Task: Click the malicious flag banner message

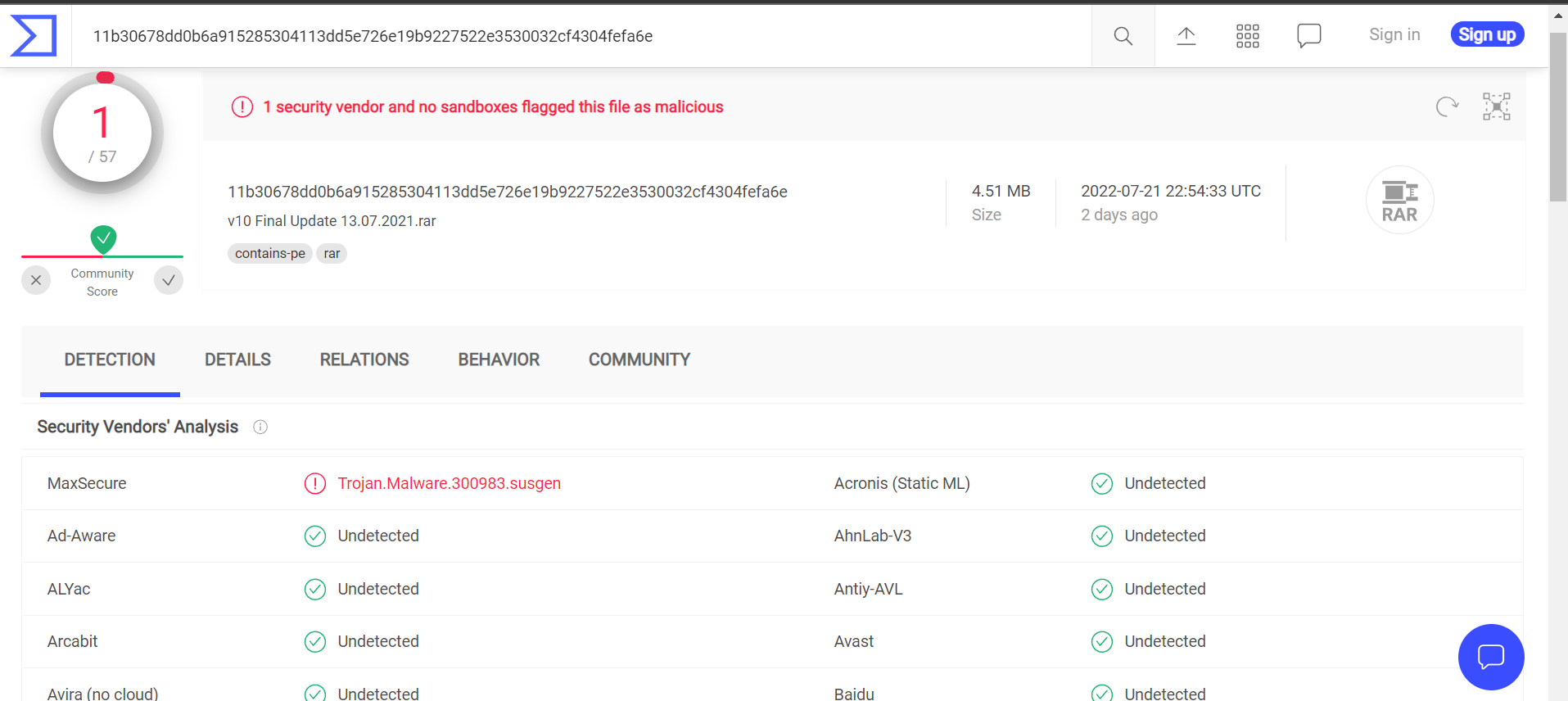Action: coord(493,107)
